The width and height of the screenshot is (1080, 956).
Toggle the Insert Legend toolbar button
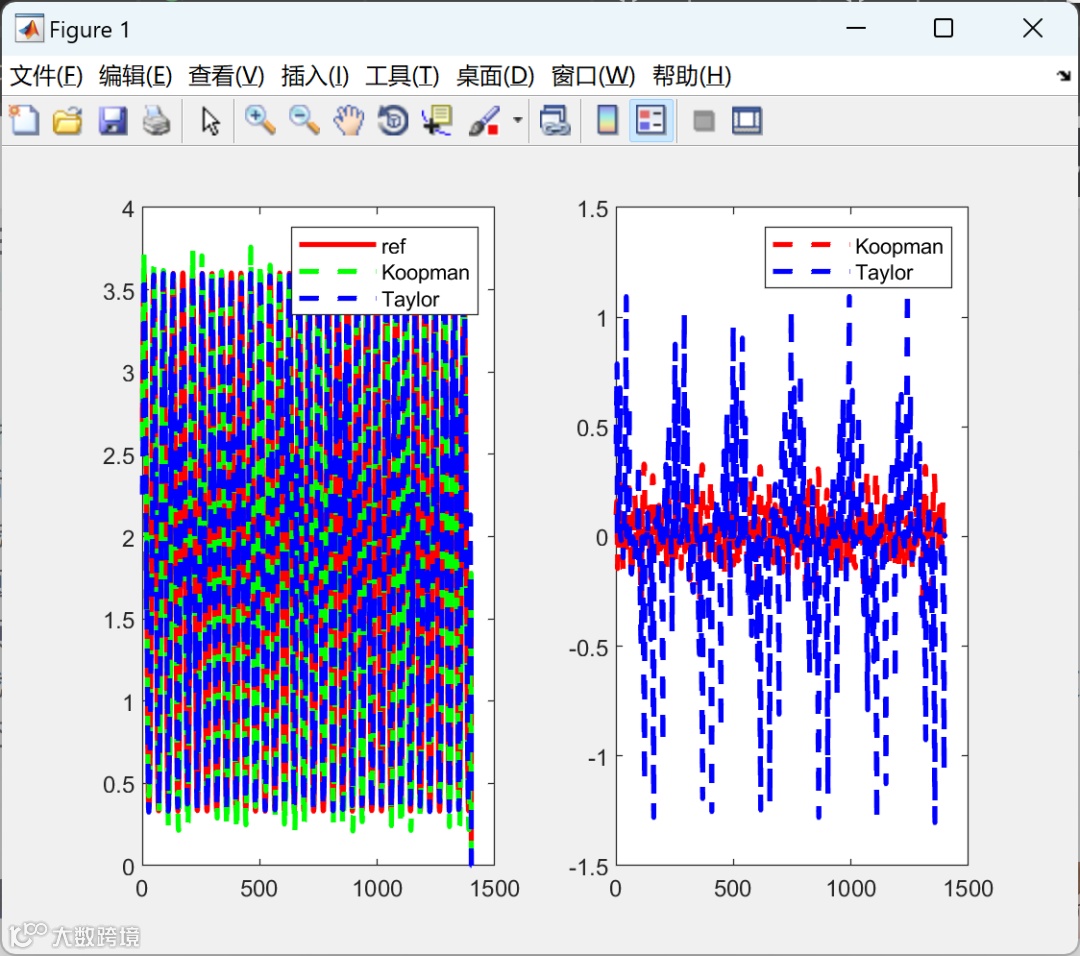click(x=651, y=121)
